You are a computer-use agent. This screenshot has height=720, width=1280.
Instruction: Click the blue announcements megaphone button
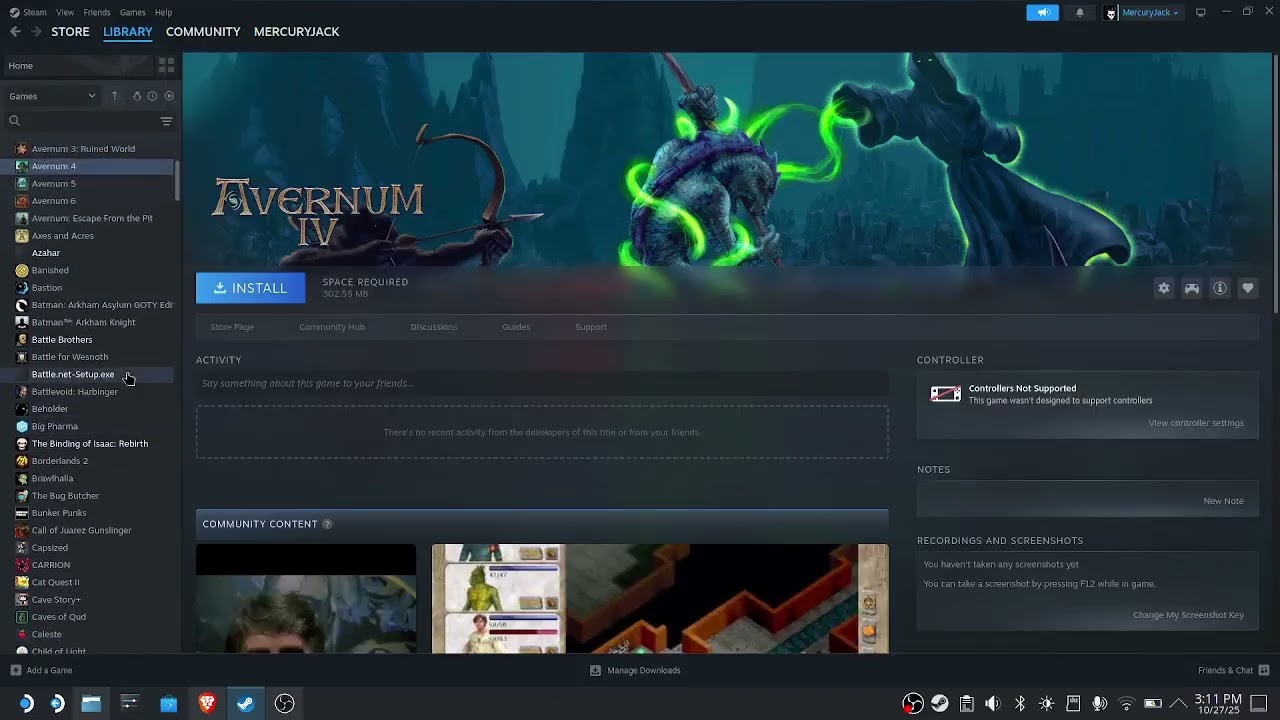point(1042,13)
